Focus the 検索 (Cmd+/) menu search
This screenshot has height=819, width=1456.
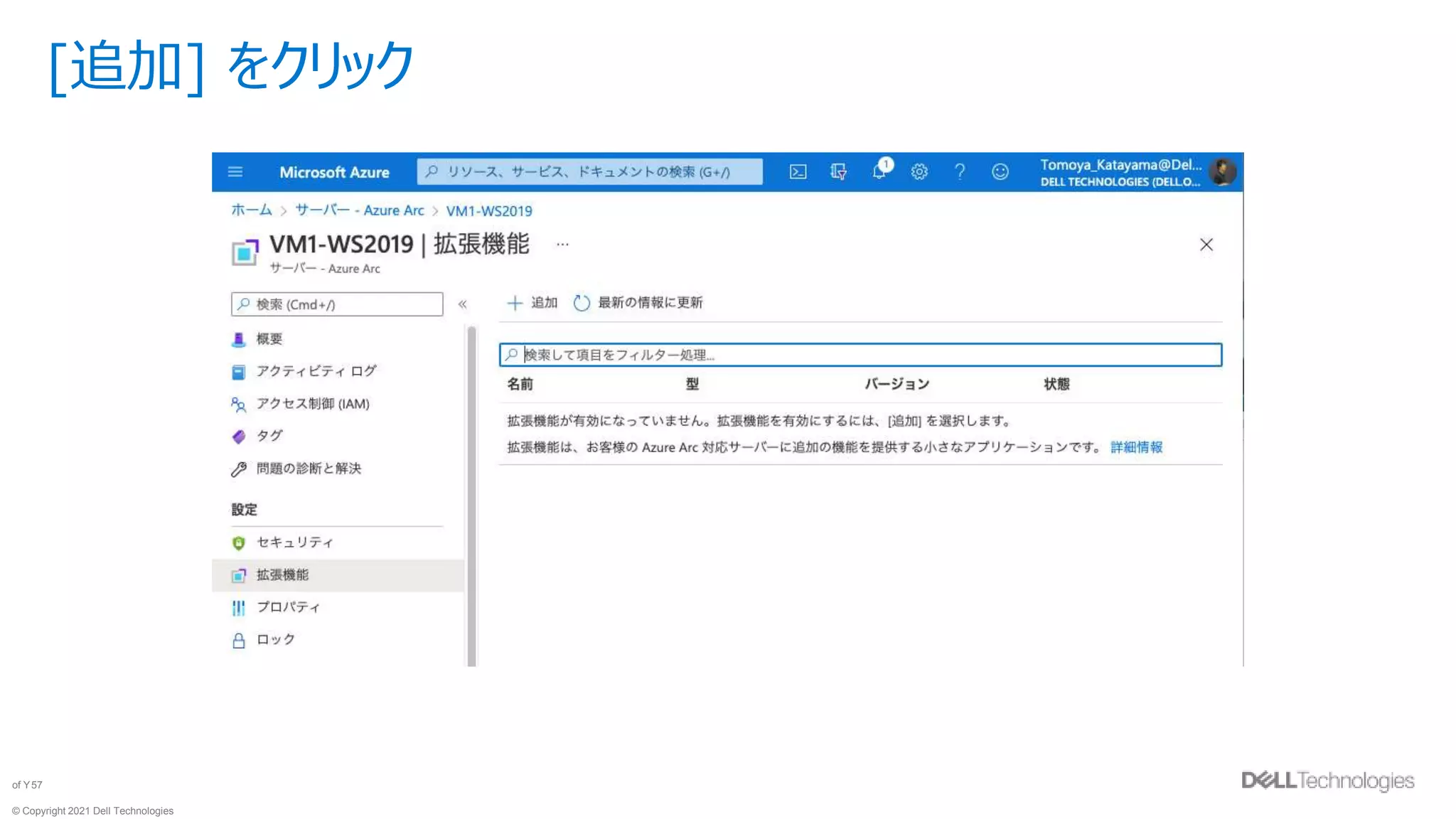337,304
